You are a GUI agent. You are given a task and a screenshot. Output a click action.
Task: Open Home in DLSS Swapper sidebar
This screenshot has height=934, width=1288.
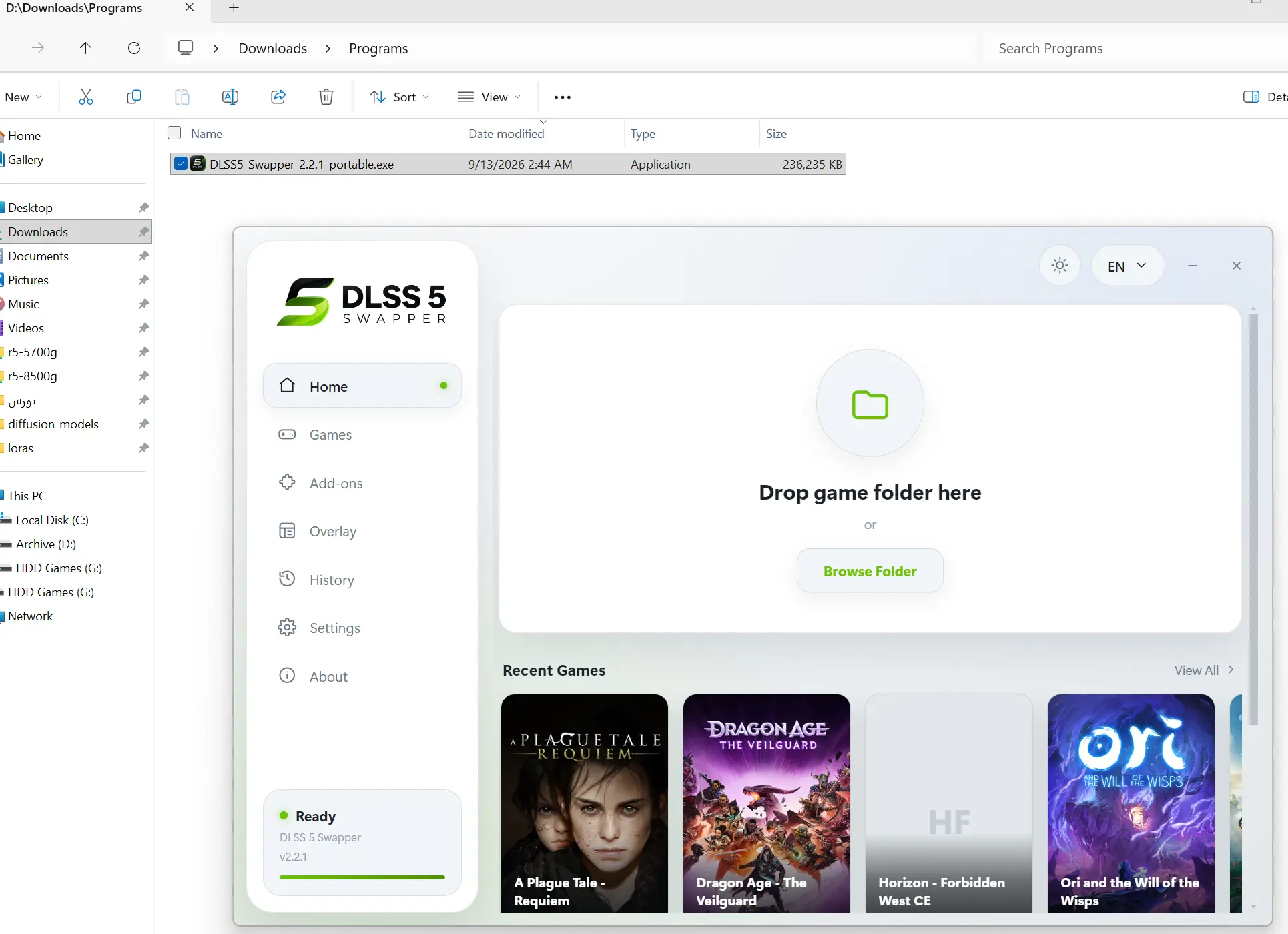pos(362,386)
